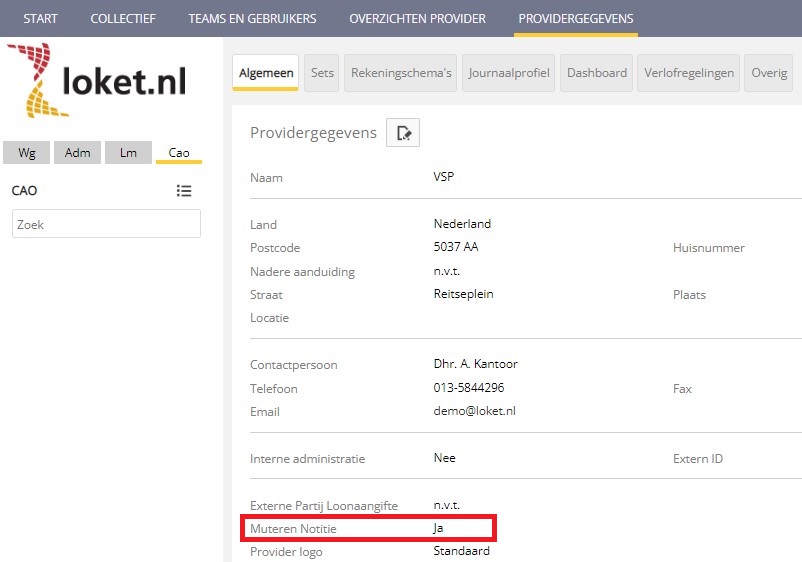Open the Rekeningschema's tab
This screenshot has height=562, width=802.
[400, 73]
